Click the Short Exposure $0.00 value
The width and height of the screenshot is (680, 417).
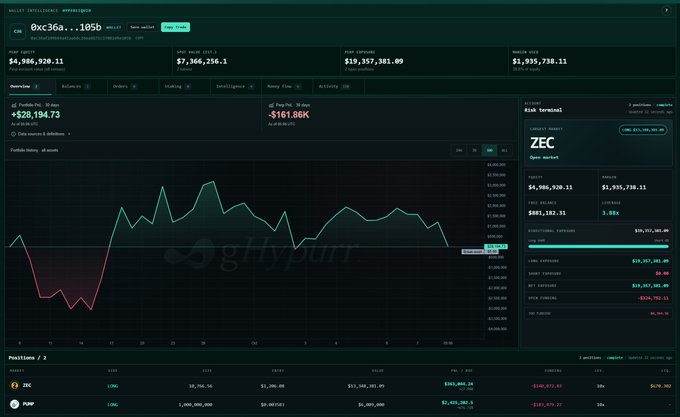click(662, 274)
